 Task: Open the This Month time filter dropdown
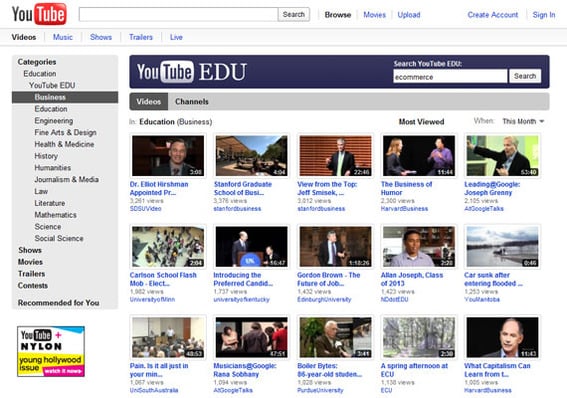point(523,121)
